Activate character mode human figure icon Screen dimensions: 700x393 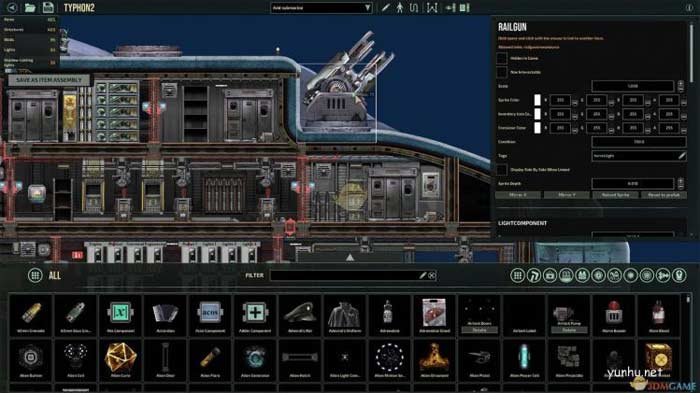(x=400, y=8)
